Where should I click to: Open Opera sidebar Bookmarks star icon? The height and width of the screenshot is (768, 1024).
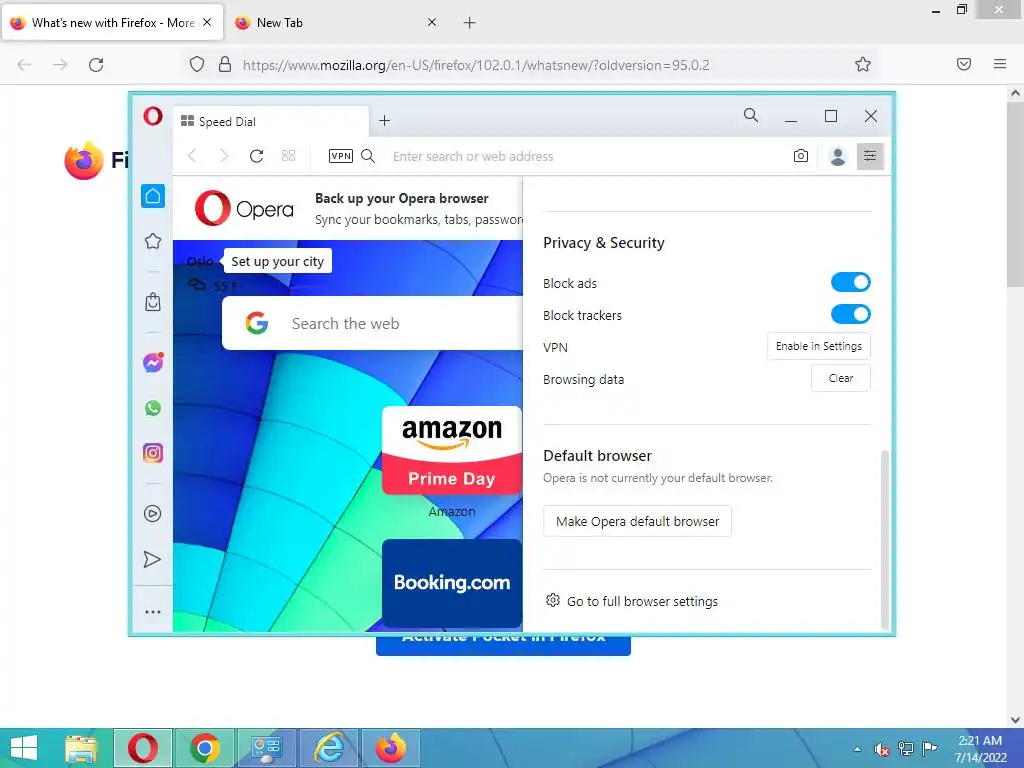pos(153,241)
